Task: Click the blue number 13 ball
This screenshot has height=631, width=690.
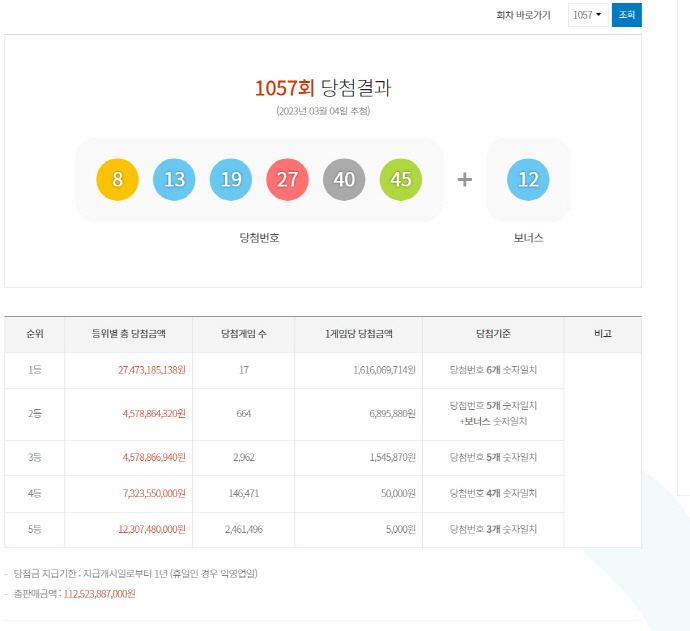Action: coord(174,180)
